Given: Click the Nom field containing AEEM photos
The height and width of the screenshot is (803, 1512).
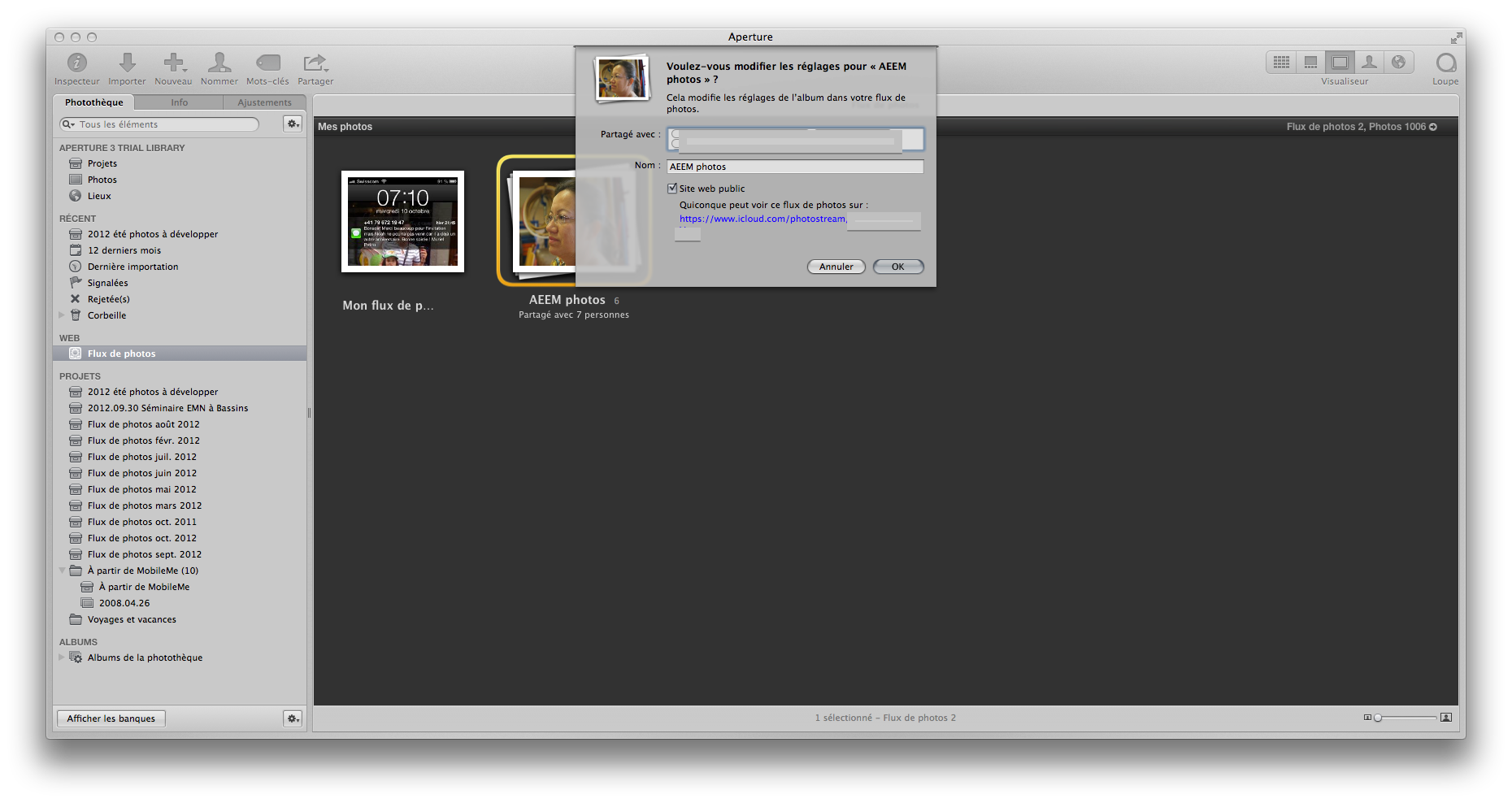Looking at the screenshot, I should pos(794,167).
